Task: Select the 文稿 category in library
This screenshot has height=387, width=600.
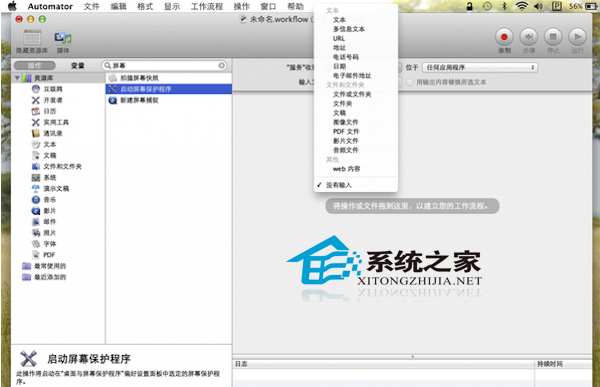Action: click(x=49, y=155)
